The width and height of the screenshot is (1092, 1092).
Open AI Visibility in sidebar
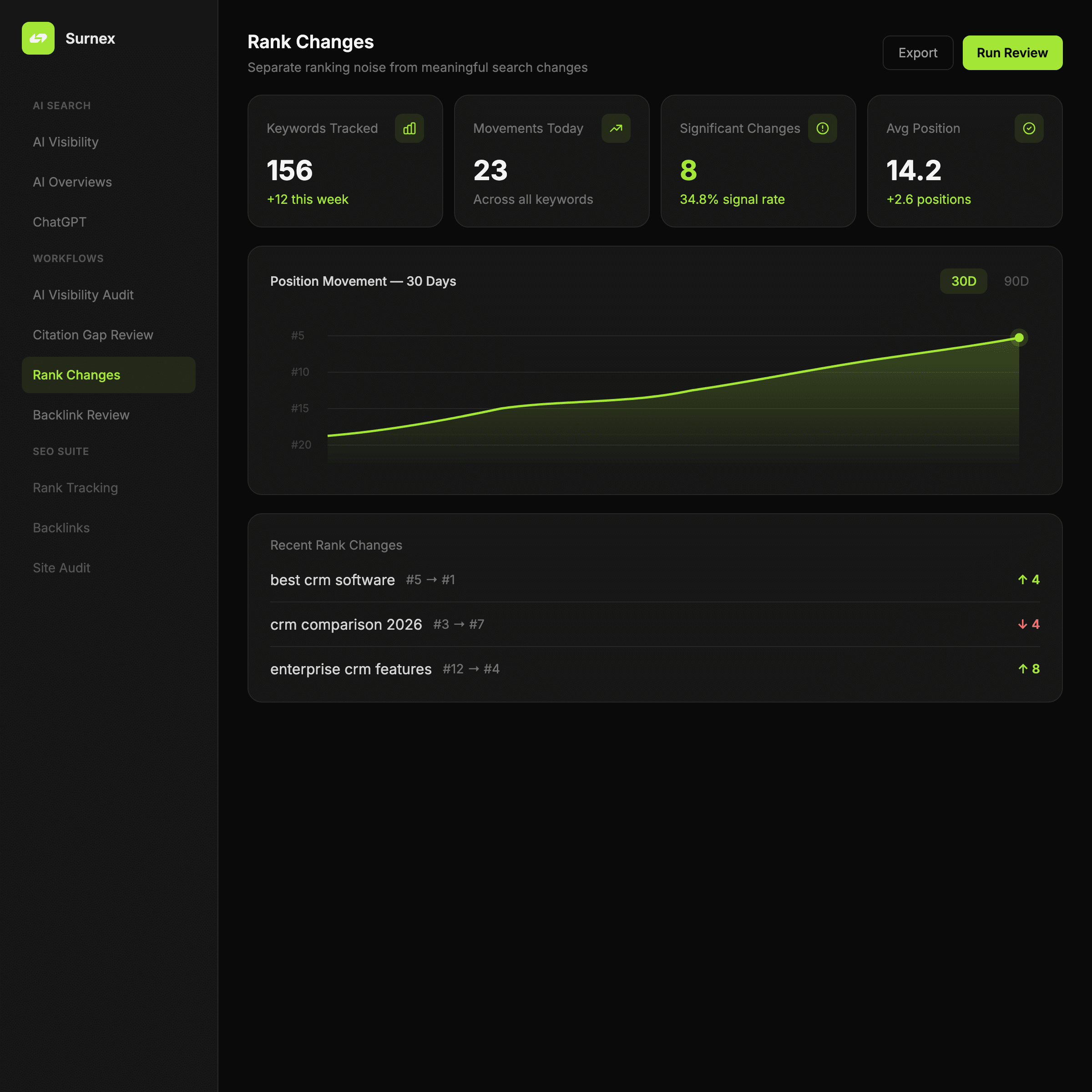(66, 142)
